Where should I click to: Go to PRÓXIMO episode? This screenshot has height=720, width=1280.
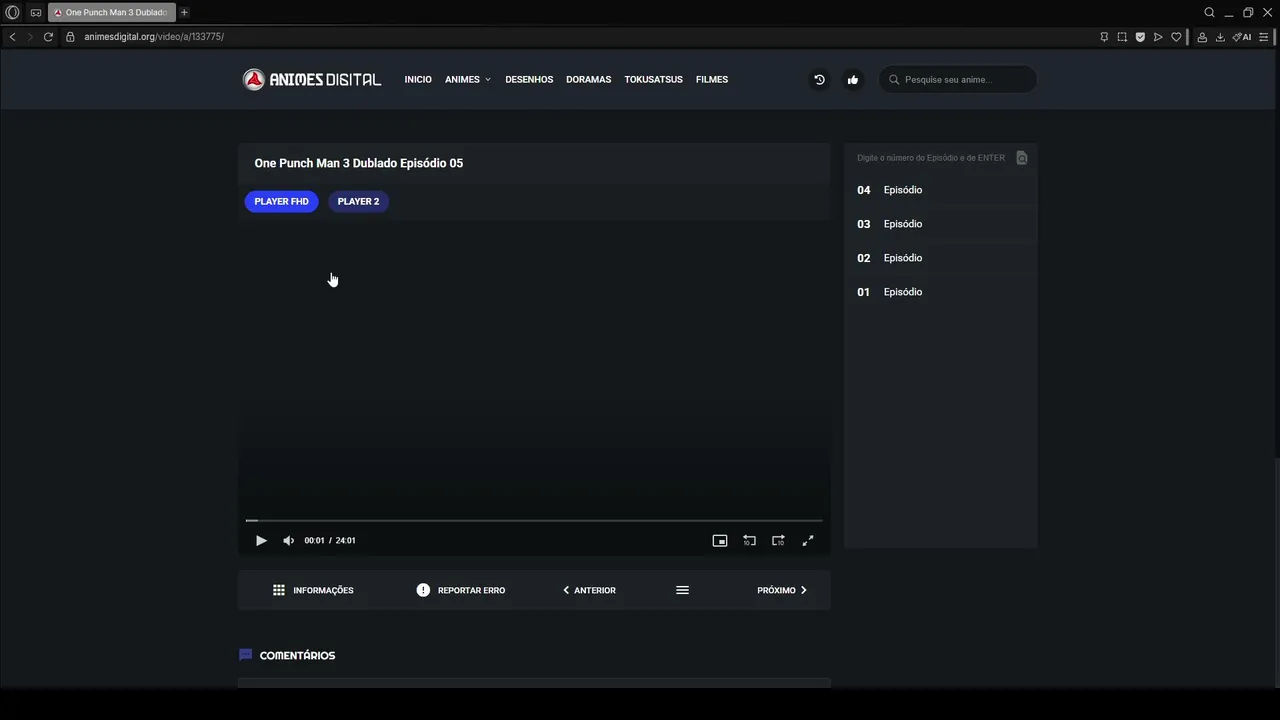click(782, 591)
